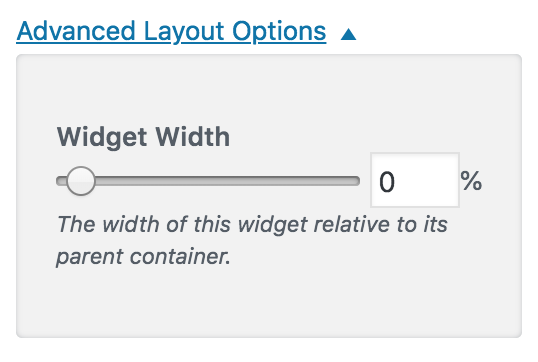The image size is (538, 362).
Task: Hide the Advanced Layout Options panel via its link
Action: [171, 32]
